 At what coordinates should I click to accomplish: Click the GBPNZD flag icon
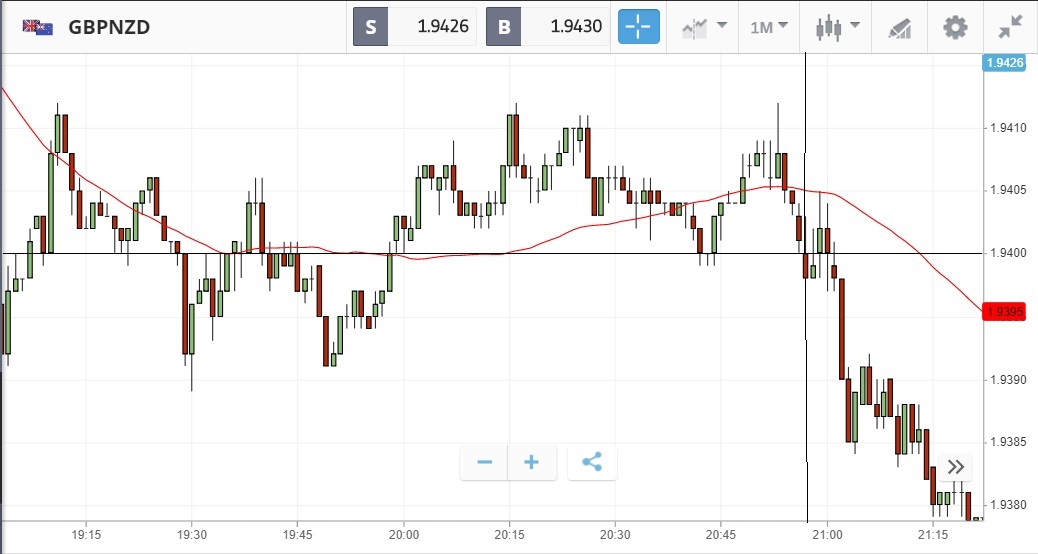(38, 27)
